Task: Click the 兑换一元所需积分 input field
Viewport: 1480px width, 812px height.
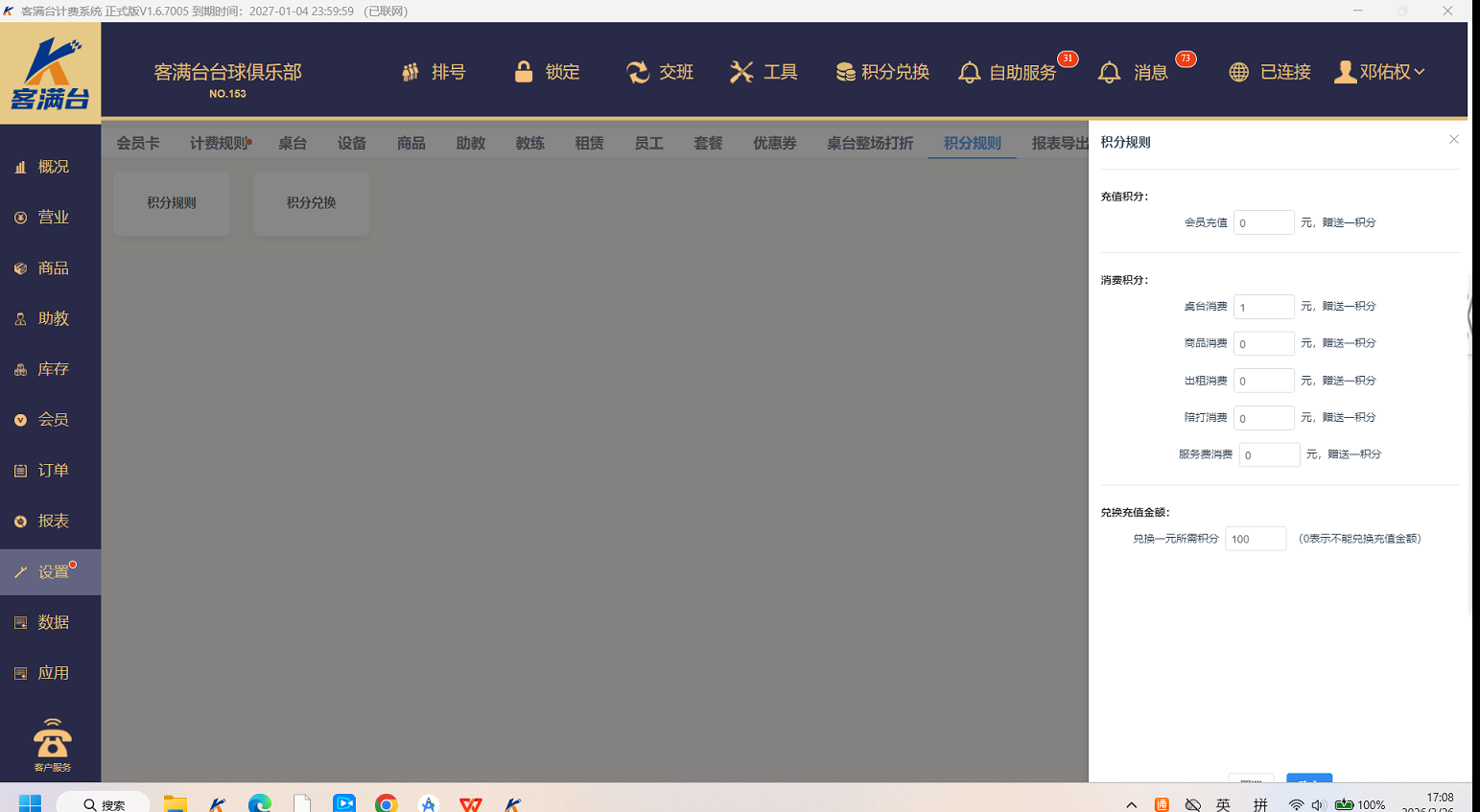Action: coord(1255,539)
